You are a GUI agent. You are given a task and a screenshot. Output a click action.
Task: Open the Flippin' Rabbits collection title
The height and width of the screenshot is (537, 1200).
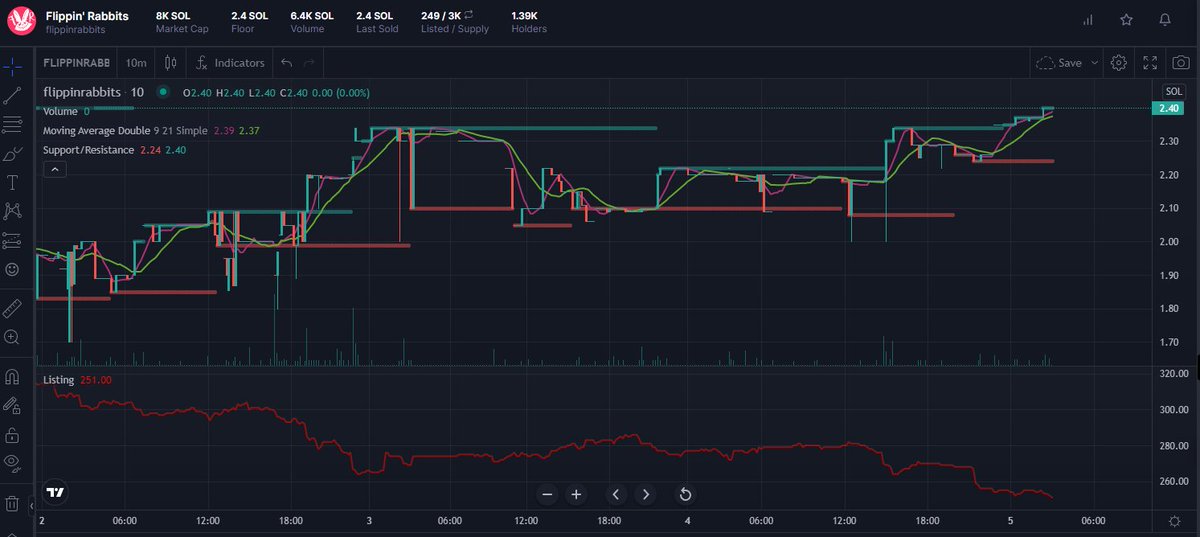(x=87, y=16)
